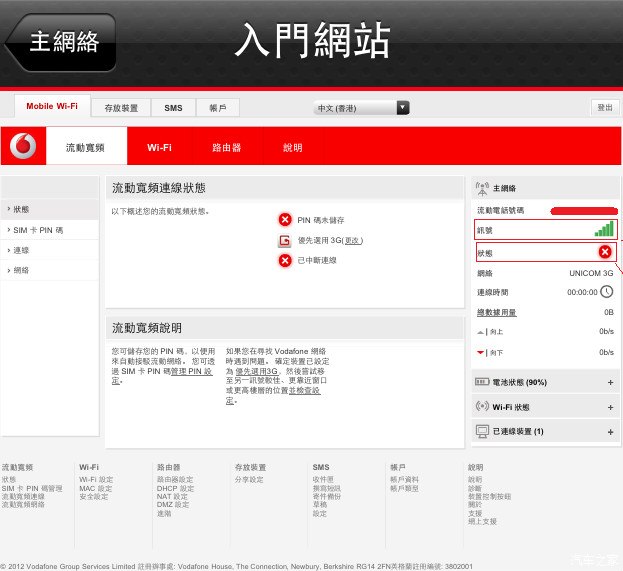
Task: Click the connection time clock icon
Action: click(x=606, y=292)
